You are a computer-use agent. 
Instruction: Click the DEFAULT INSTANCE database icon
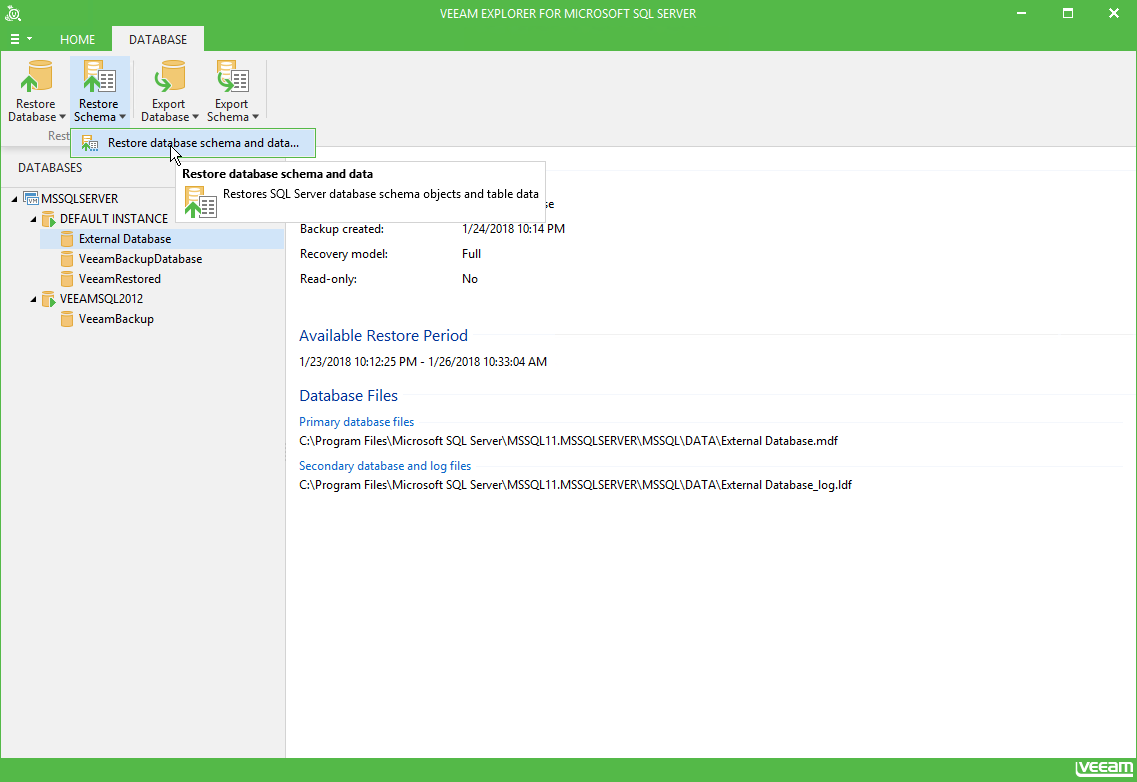(x=49, y=219)
